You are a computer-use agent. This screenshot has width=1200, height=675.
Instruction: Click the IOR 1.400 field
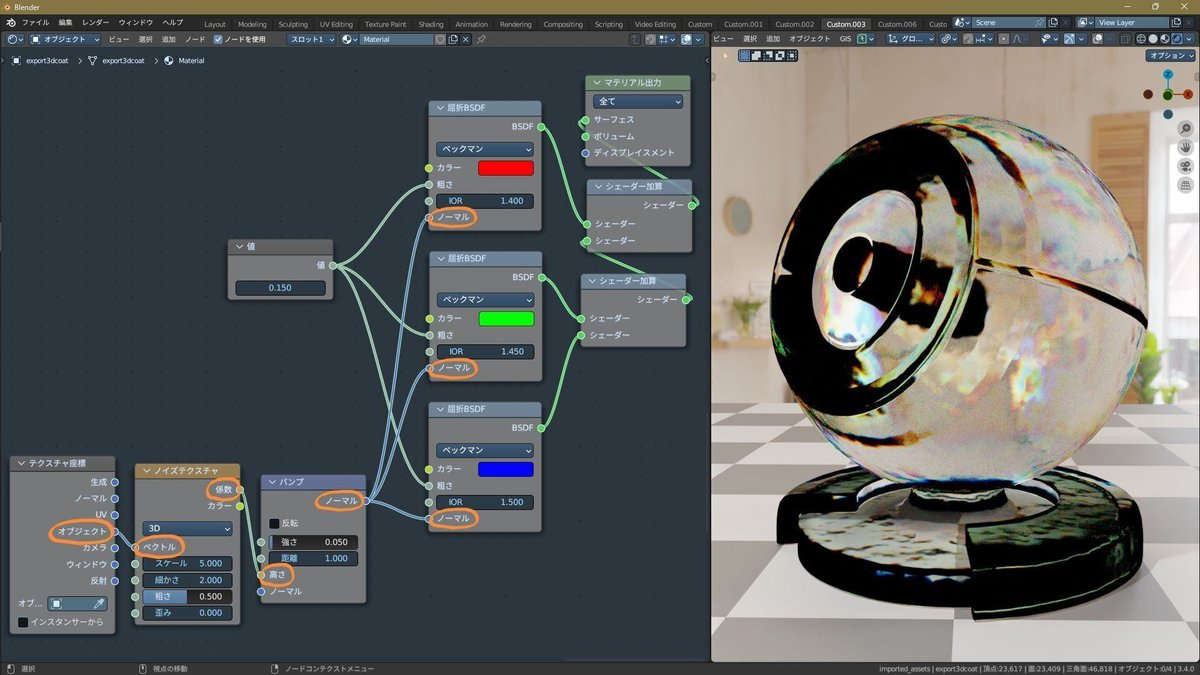pos(485,201)
